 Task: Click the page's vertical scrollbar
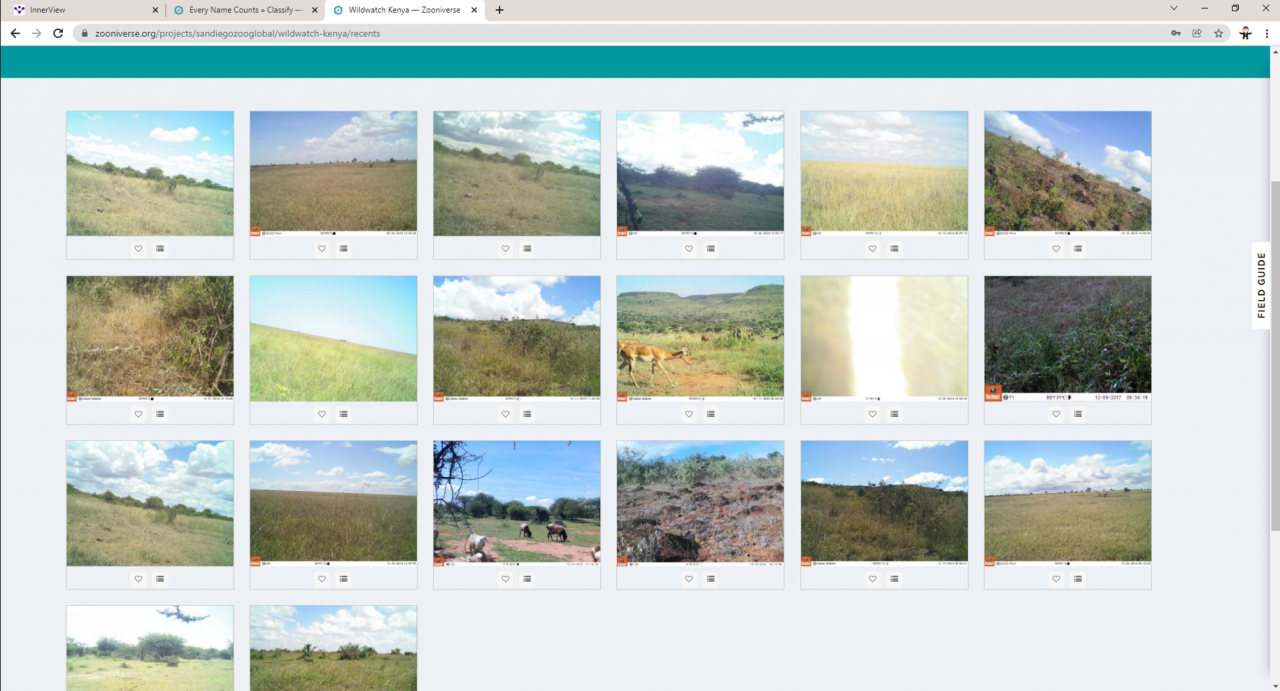[x=1274, y=355]
